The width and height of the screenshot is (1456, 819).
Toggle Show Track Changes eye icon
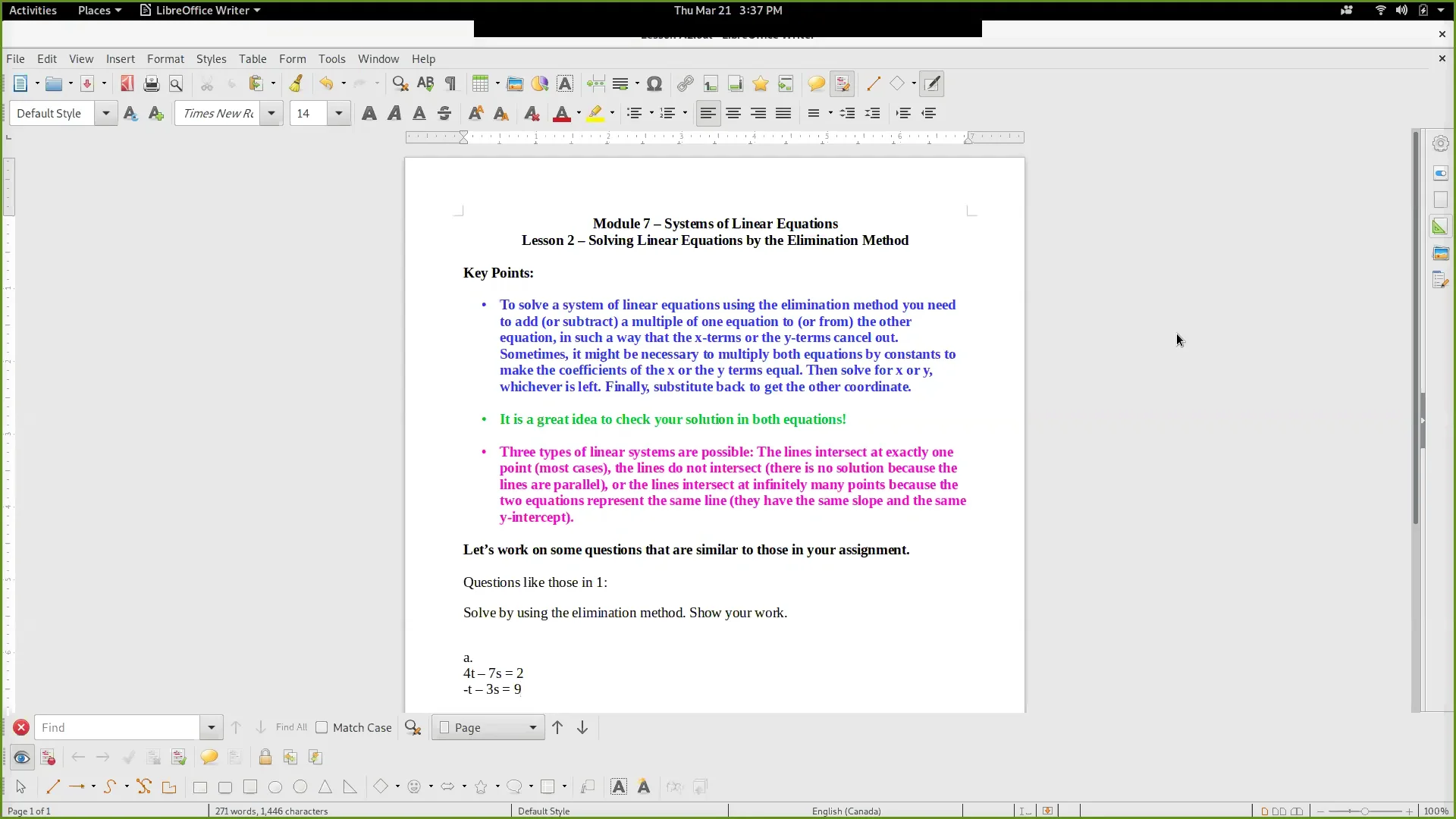(x=22, y=757)
